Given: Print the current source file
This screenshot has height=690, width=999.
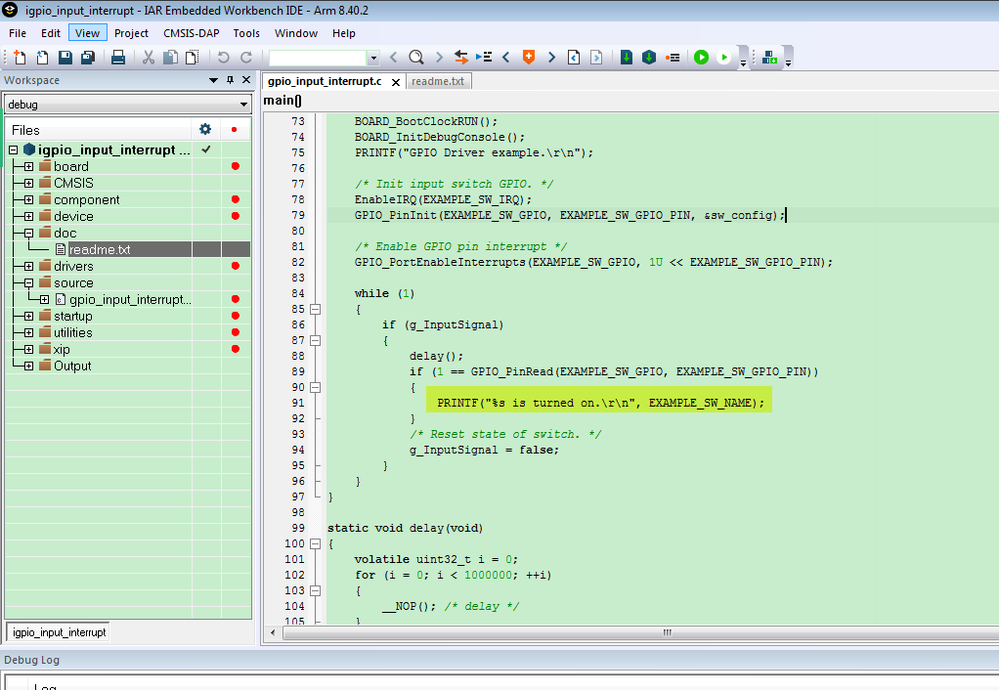Looking at the screenshot, I should pyautogui.click(x=118, y=57).
